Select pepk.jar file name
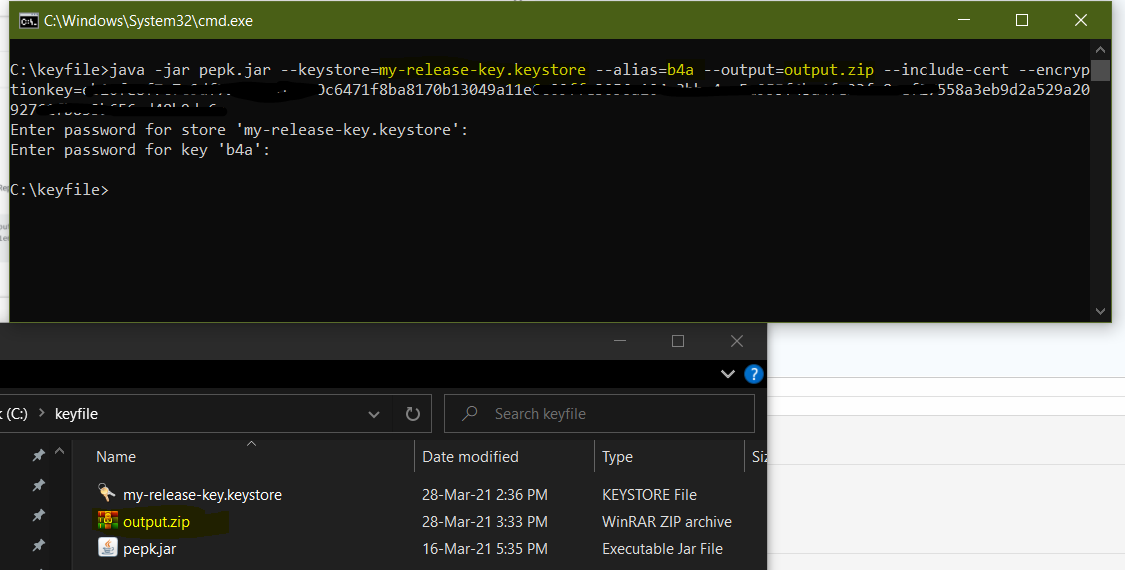The height and width of the screenshot is (570, 1125). coord(149,549)
